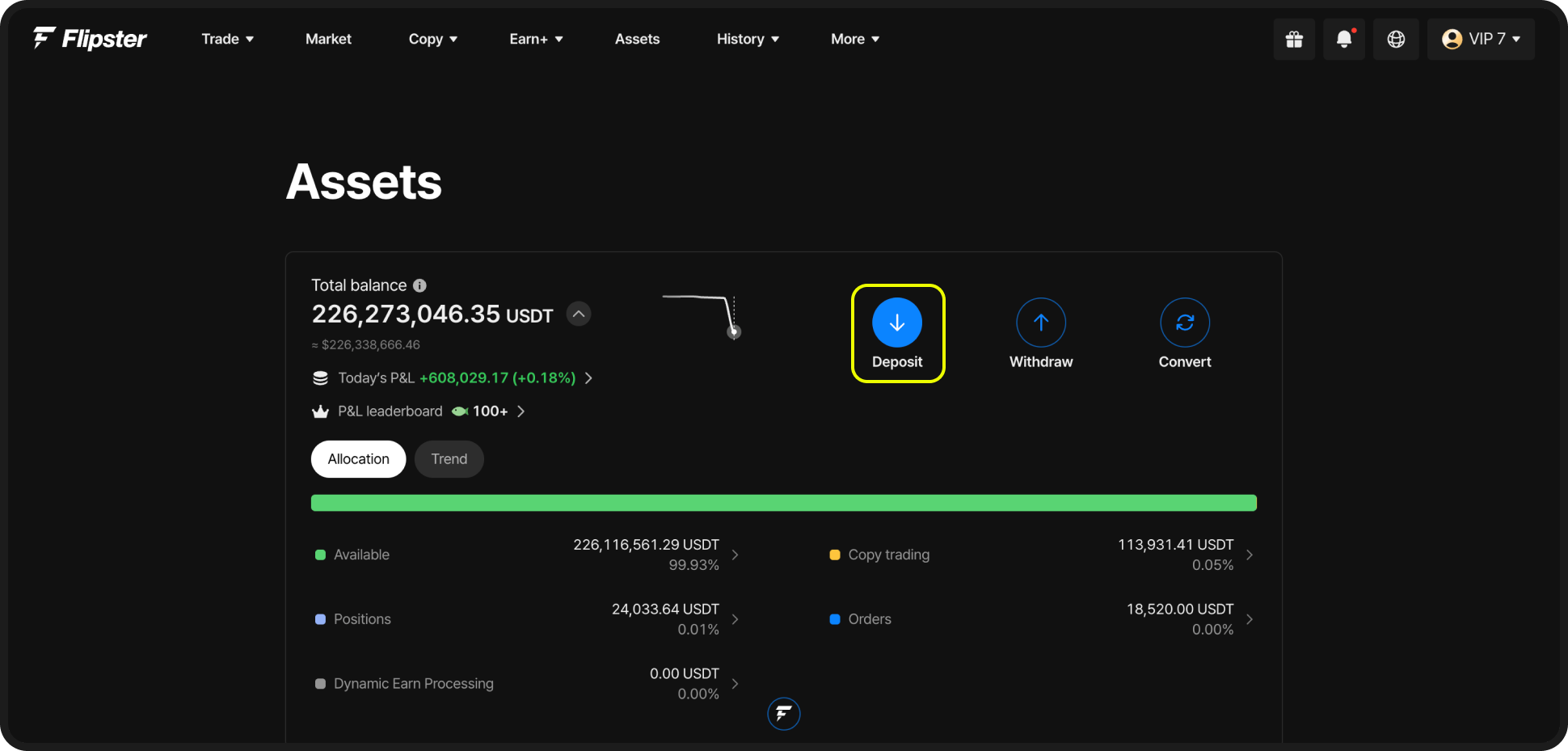This screenshot has width=1568, height=751.
Task: Open the More dropdown menu
Action: tap(855, 39)
